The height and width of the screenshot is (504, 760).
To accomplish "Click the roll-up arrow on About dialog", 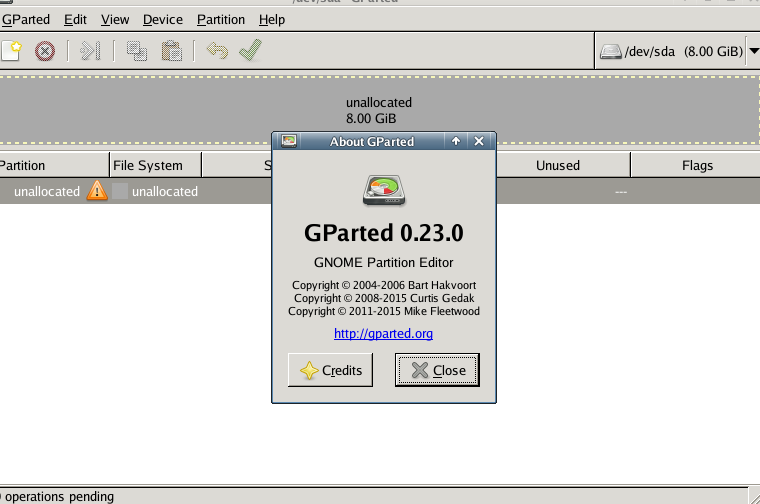I will (x=456, y=141).
